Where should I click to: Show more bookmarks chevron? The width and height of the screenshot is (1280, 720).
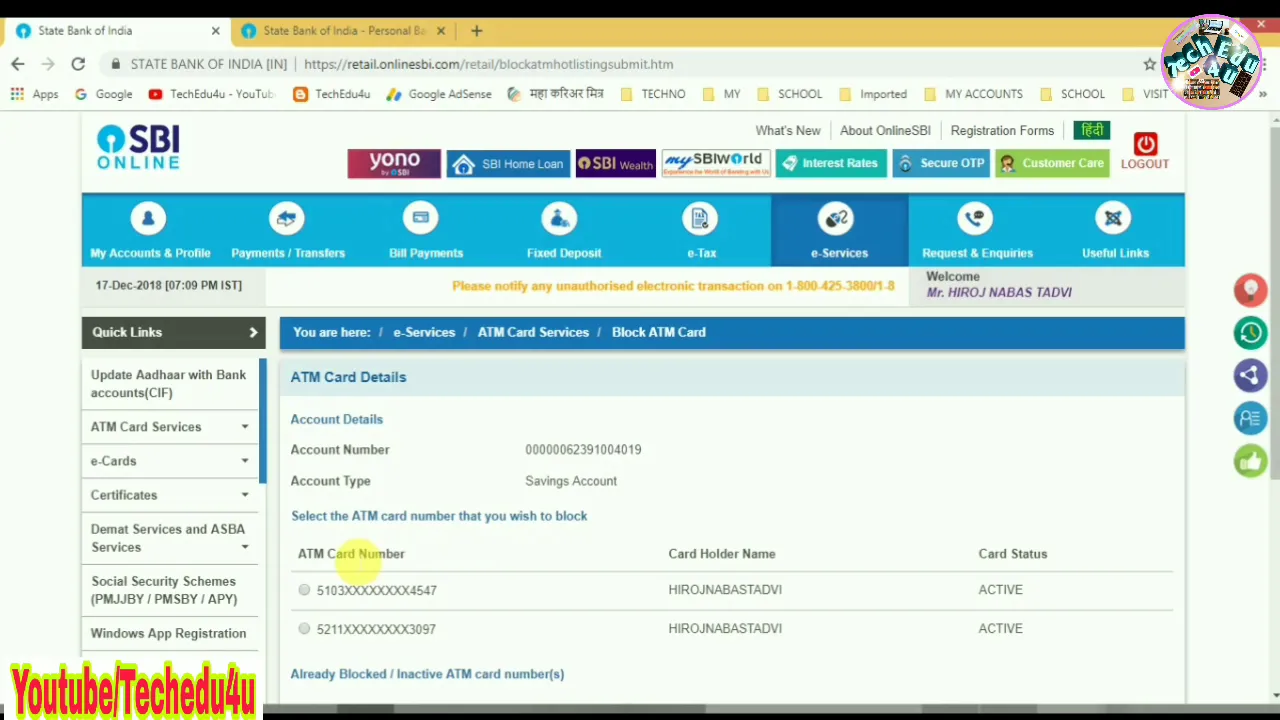pos(1263,94)
